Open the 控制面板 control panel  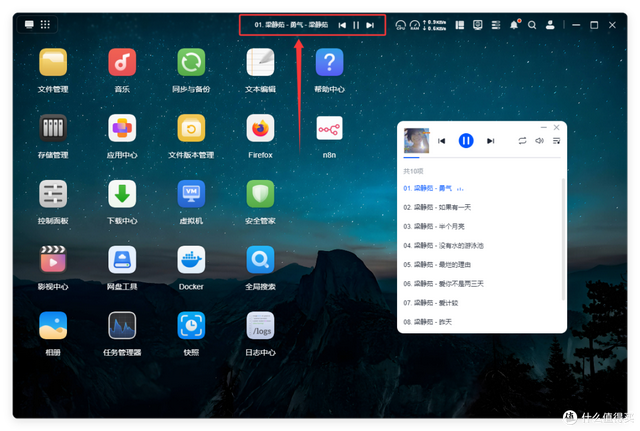click(x=53, y=194)
